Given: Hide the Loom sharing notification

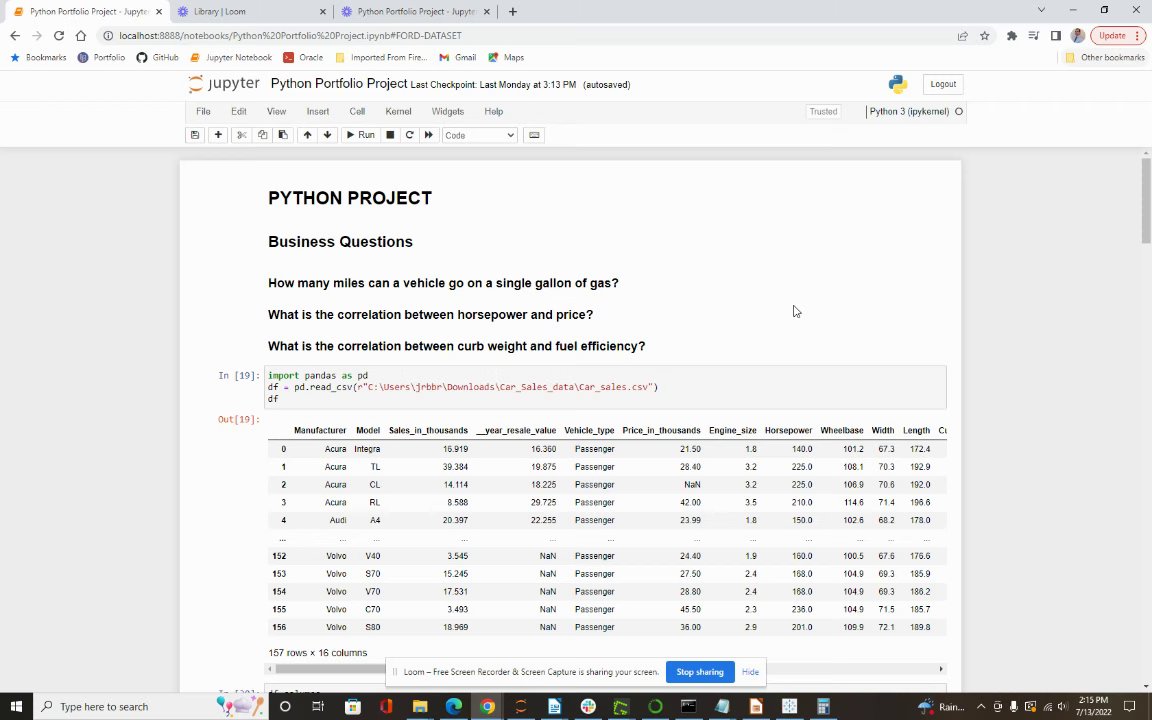Looking at the screenshot, I should click(x=750, y=672).
